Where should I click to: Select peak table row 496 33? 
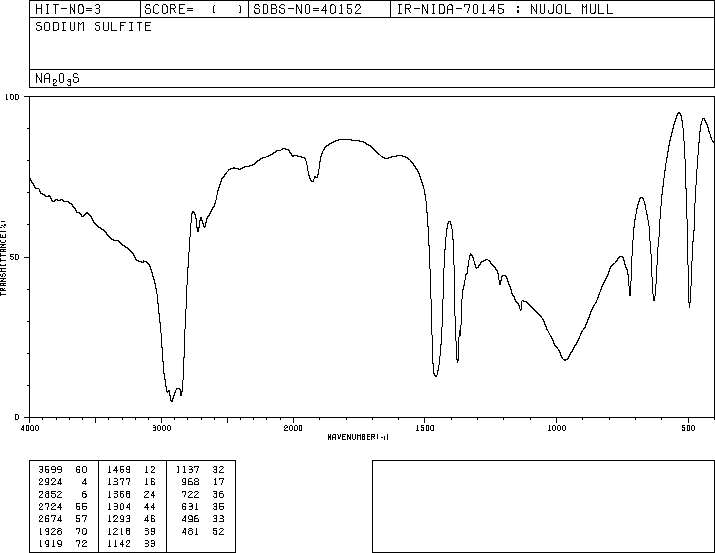tap(202, 519)
